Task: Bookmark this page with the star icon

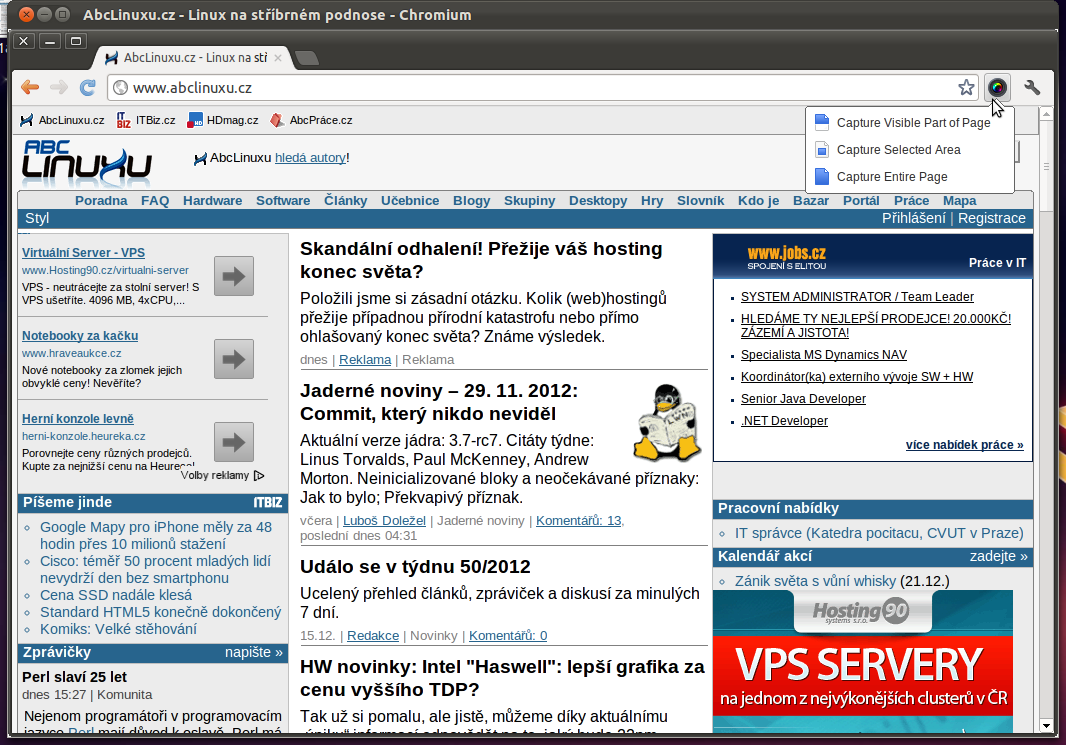Action: pyautogui.click(x=966, y=87)
